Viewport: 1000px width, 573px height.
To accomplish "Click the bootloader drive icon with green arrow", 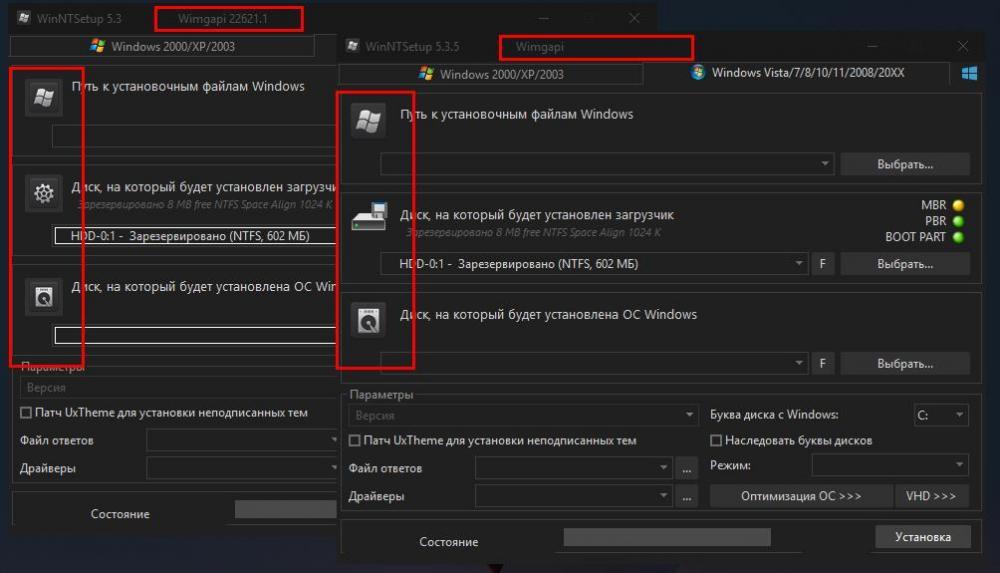I will point(368,218).
